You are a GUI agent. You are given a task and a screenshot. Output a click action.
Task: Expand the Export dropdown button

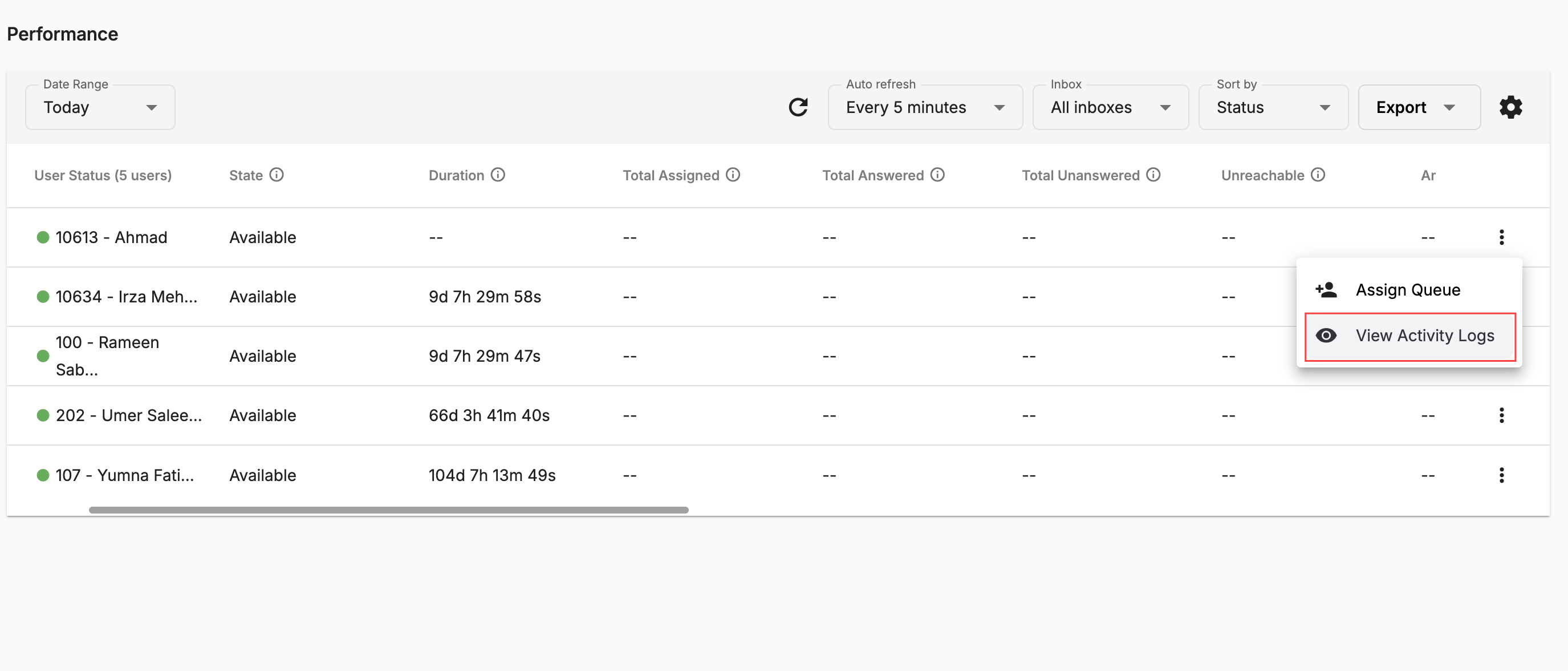pyautogui.click(x=1419, y=107)
